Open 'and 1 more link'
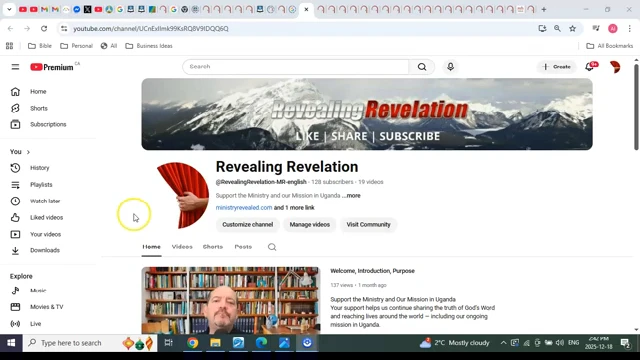Viewport: 640px width, 360px height. [294, 208]
